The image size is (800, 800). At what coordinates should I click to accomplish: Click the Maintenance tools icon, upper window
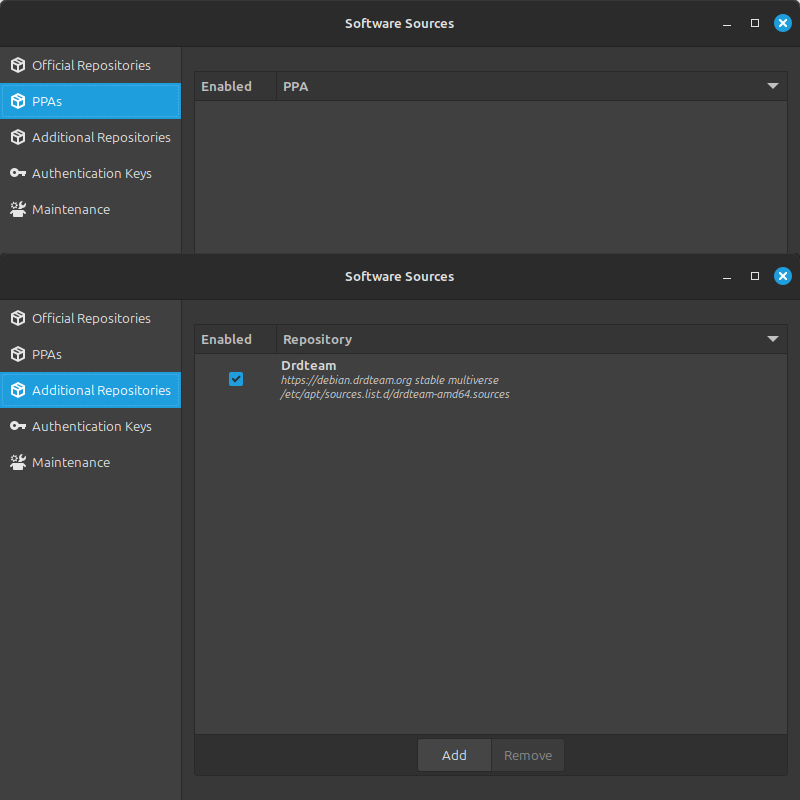(18, 209)
